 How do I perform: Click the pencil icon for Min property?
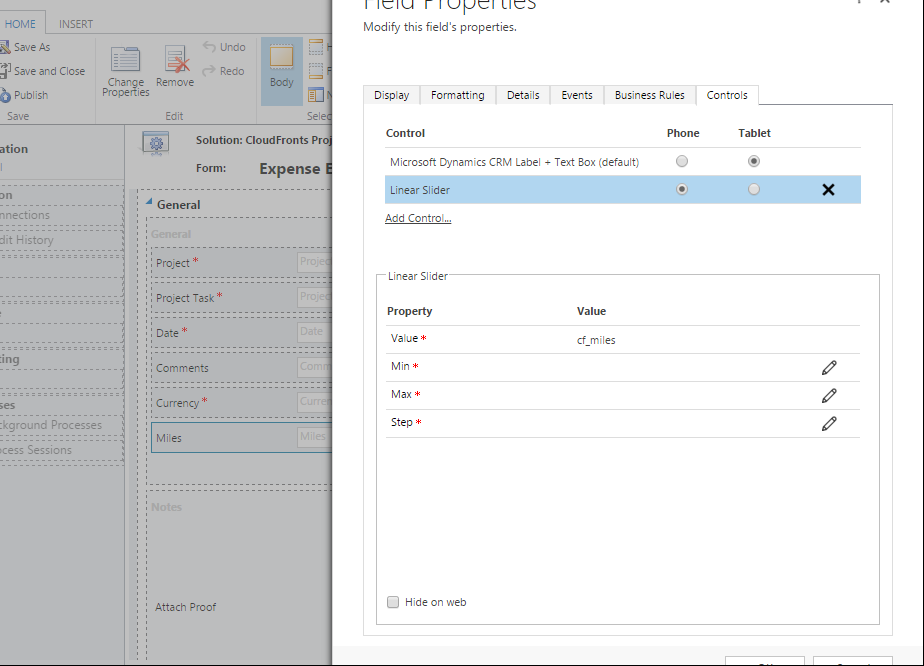click(x=828, y=368)
